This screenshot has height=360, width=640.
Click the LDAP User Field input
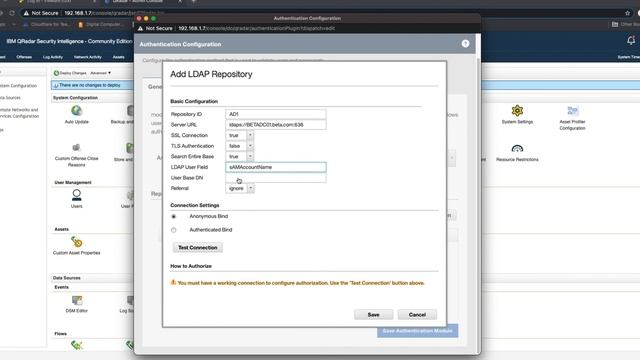[276, 167]
